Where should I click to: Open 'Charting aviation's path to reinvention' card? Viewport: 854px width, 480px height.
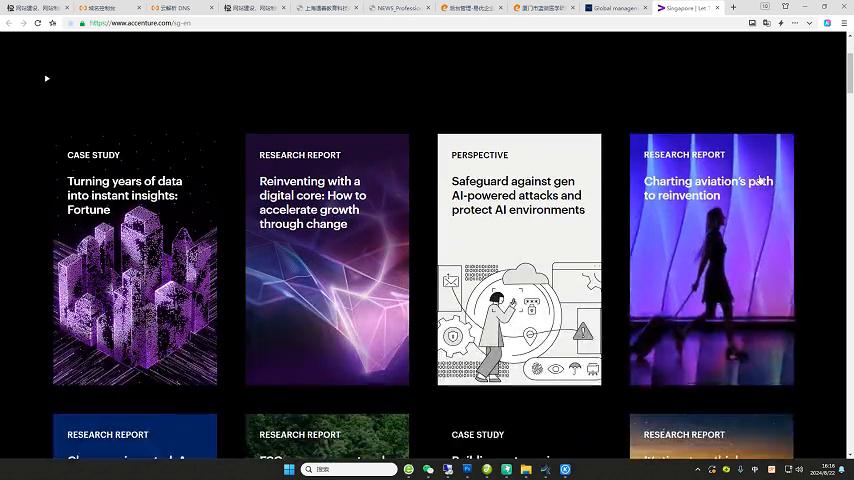pyautogui.click(x=711, y=259)
